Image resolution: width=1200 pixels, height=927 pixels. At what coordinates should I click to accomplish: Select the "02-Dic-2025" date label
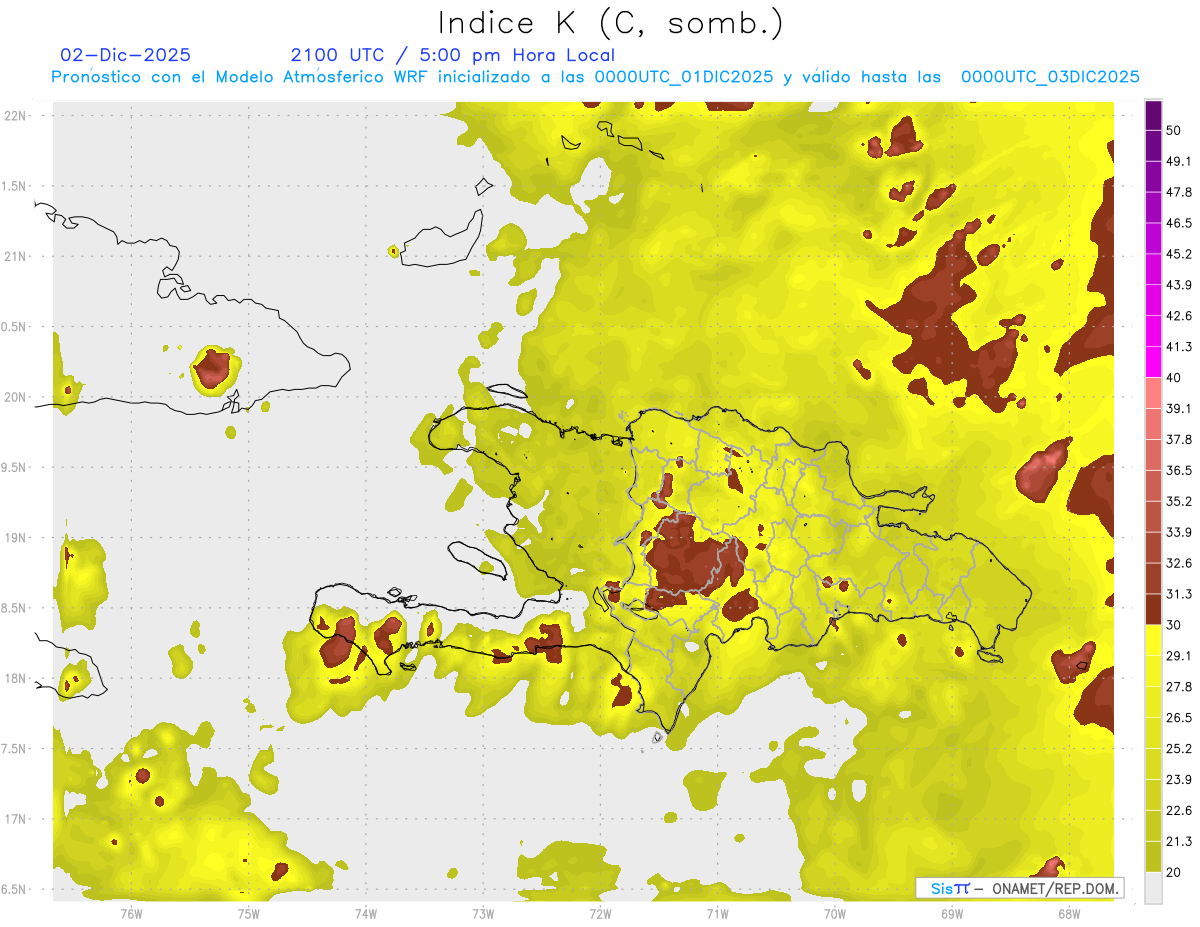pyautogui.click(x=126, y=55)
